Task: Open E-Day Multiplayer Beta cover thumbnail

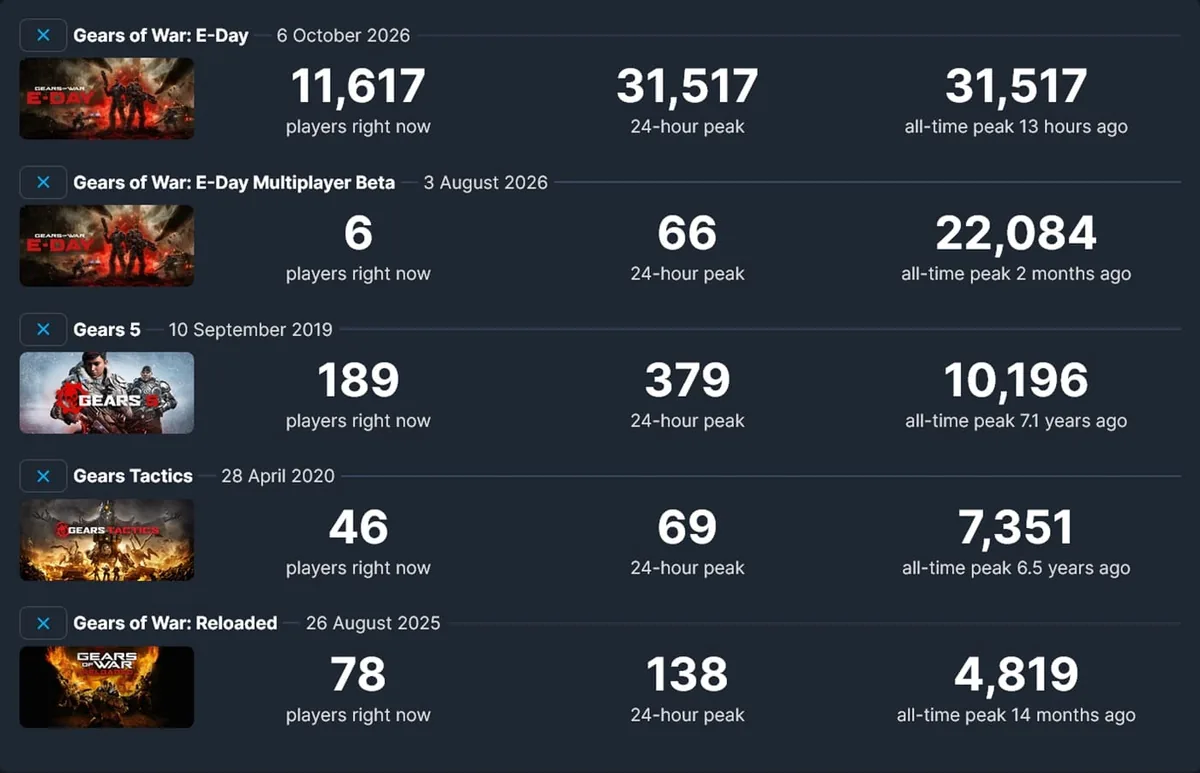Action: pyautogui.click(x=107, y=245)
